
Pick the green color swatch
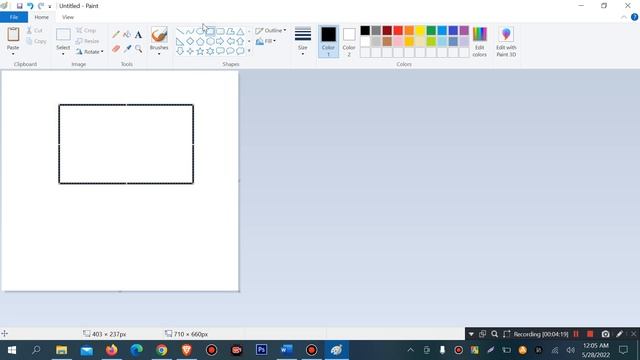click(431, 31)
